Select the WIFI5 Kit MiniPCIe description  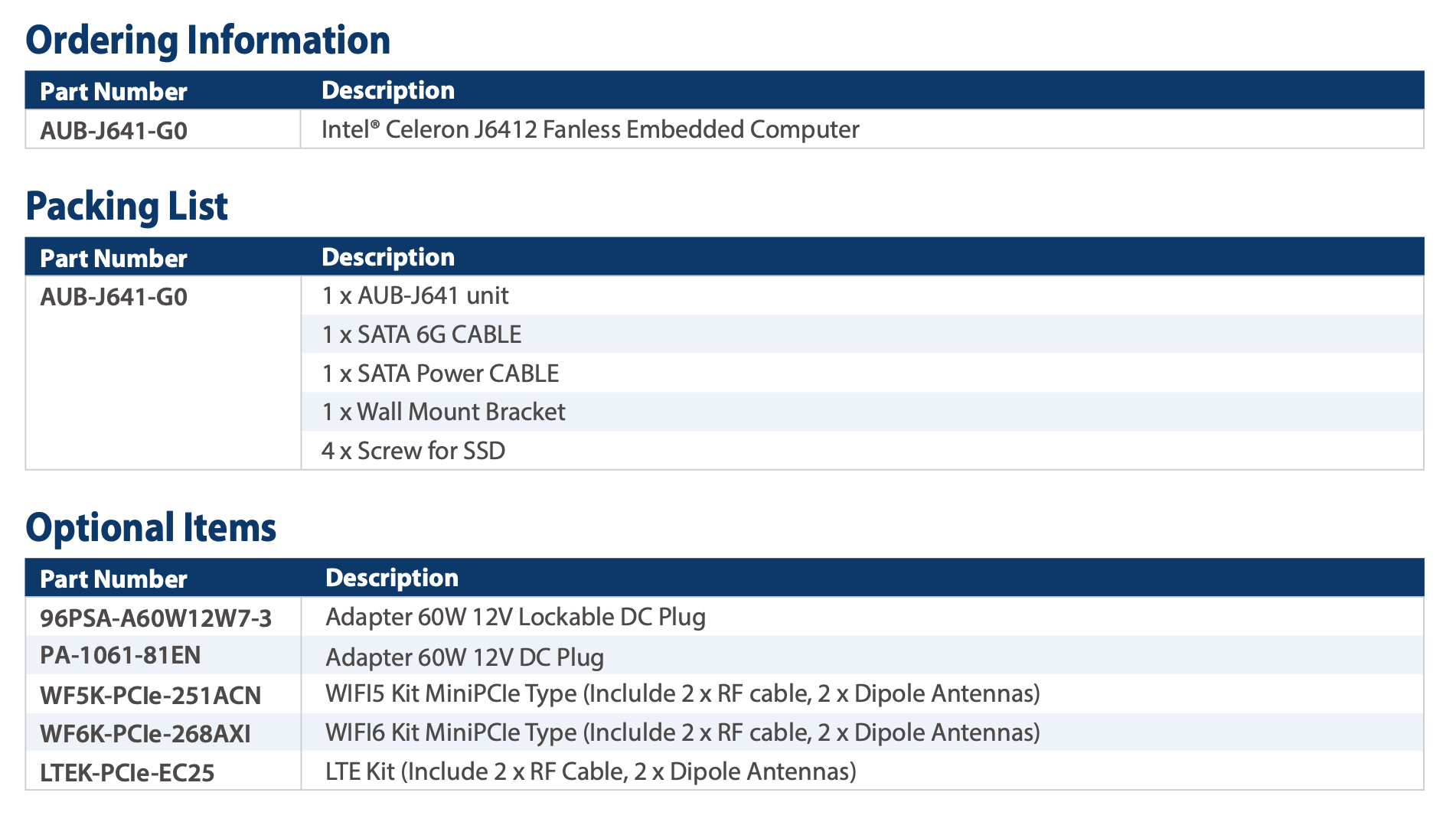[682, 693]
